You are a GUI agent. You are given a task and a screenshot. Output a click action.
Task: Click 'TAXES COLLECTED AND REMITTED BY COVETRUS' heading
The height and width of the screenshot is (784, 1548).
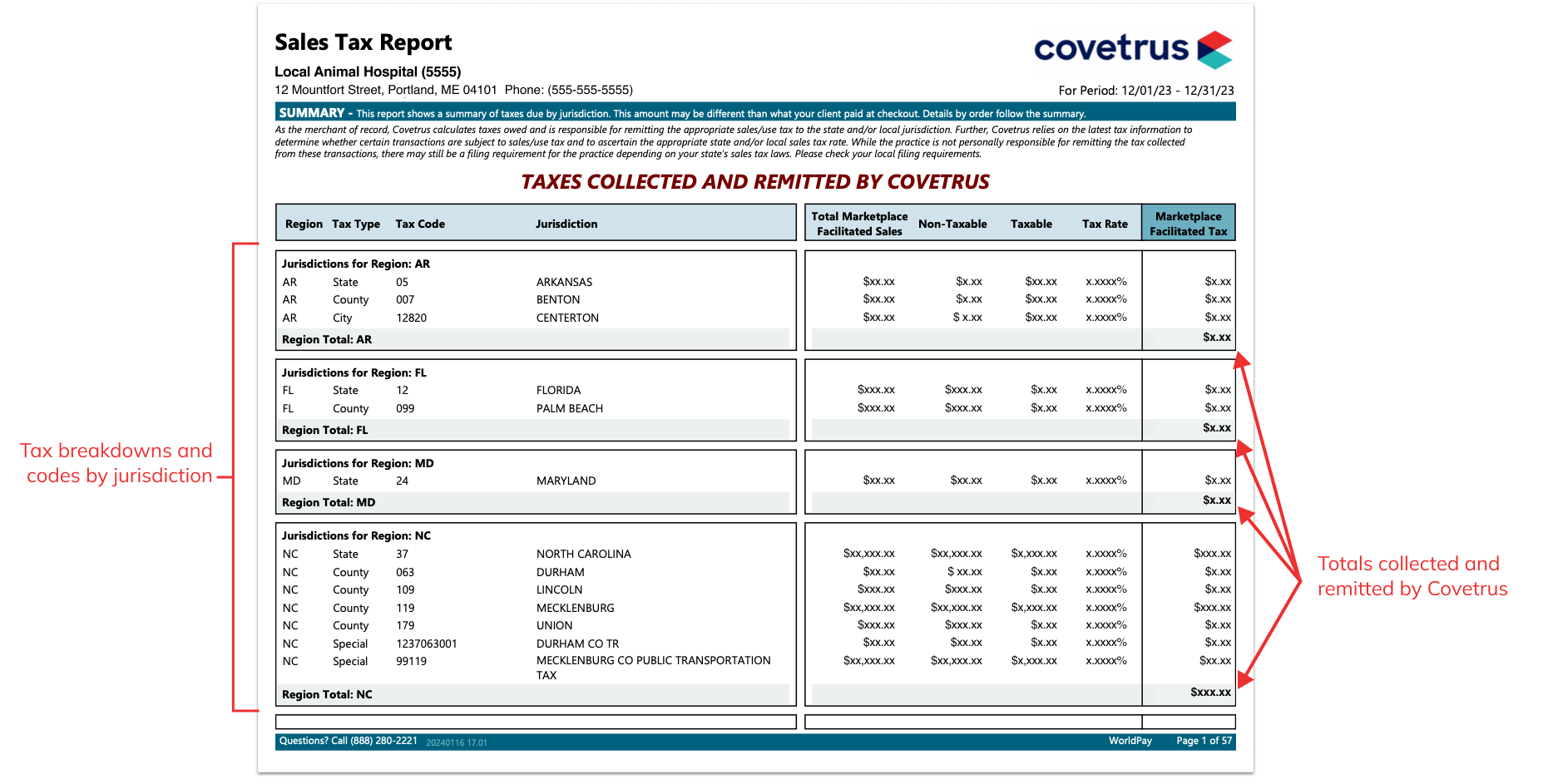[755, 181]
